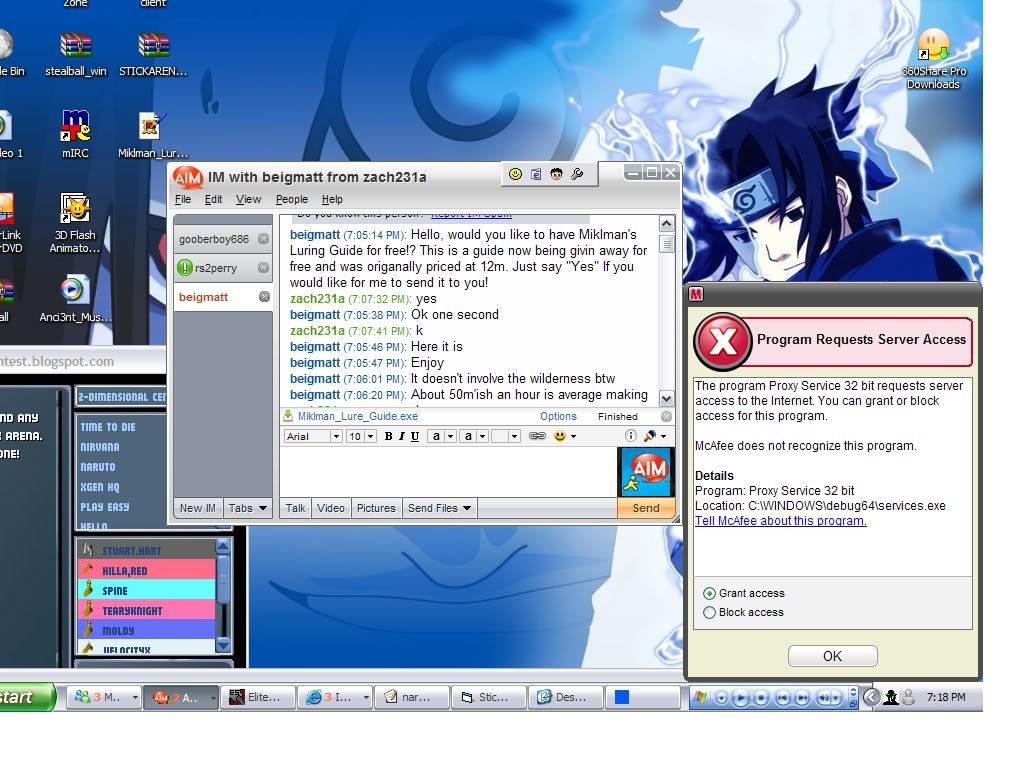The image size is (1024, 768).
Task: Select Block access radio button
Action: [x=709, y=613]
